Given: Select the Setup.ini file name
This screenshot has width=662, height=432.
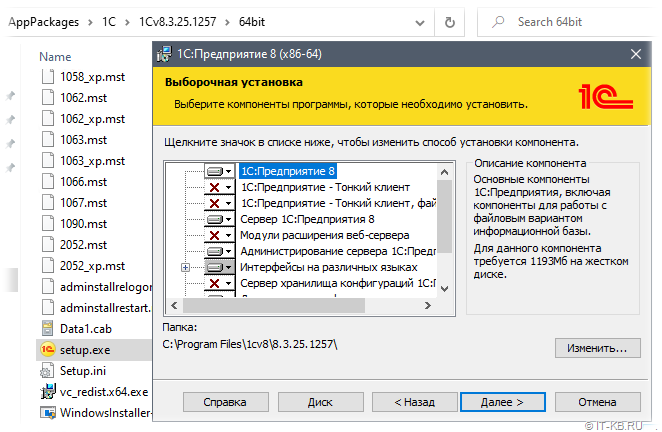Looking at the screenshot, I should (83, 371).
